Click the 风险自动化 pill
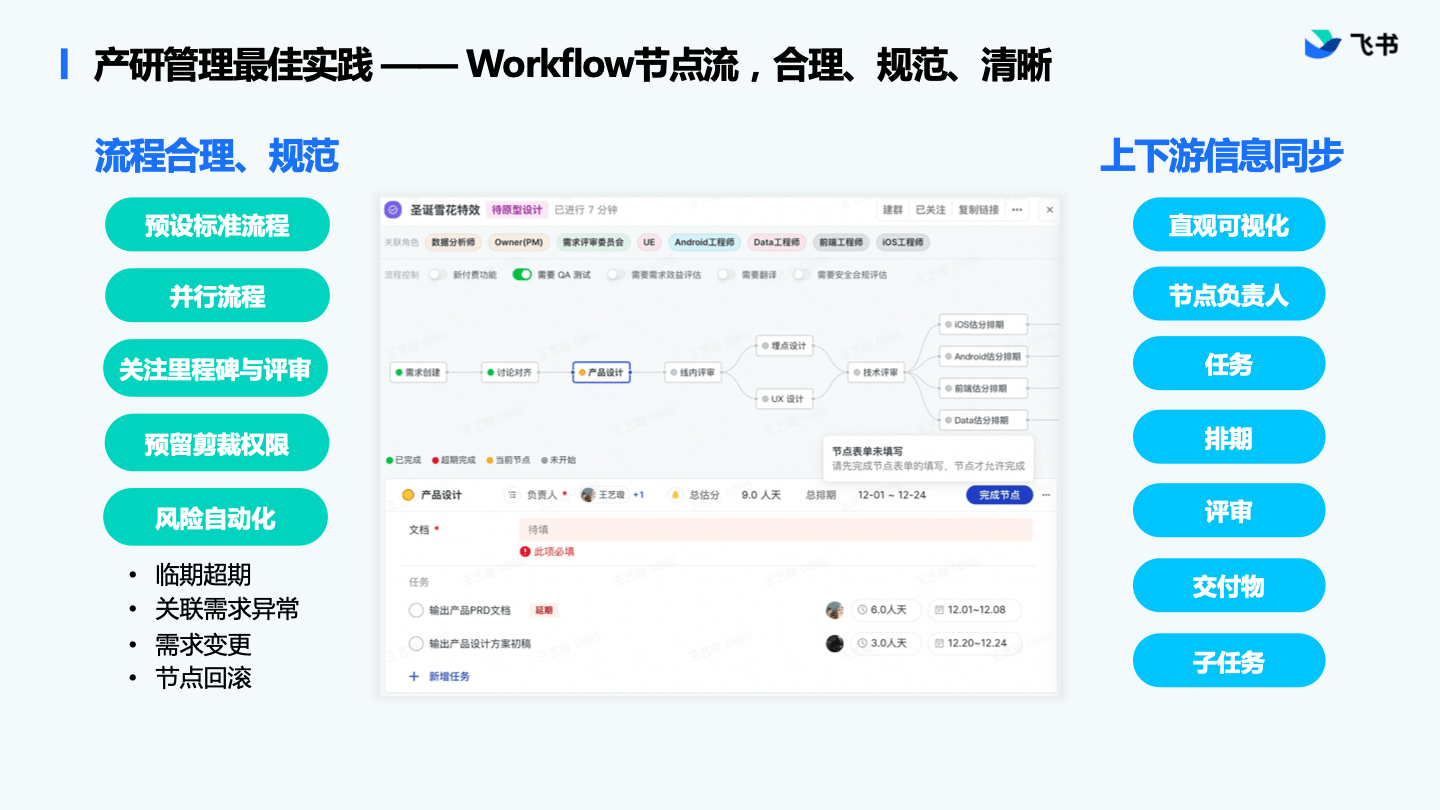1440x810 pixels. 215,518
